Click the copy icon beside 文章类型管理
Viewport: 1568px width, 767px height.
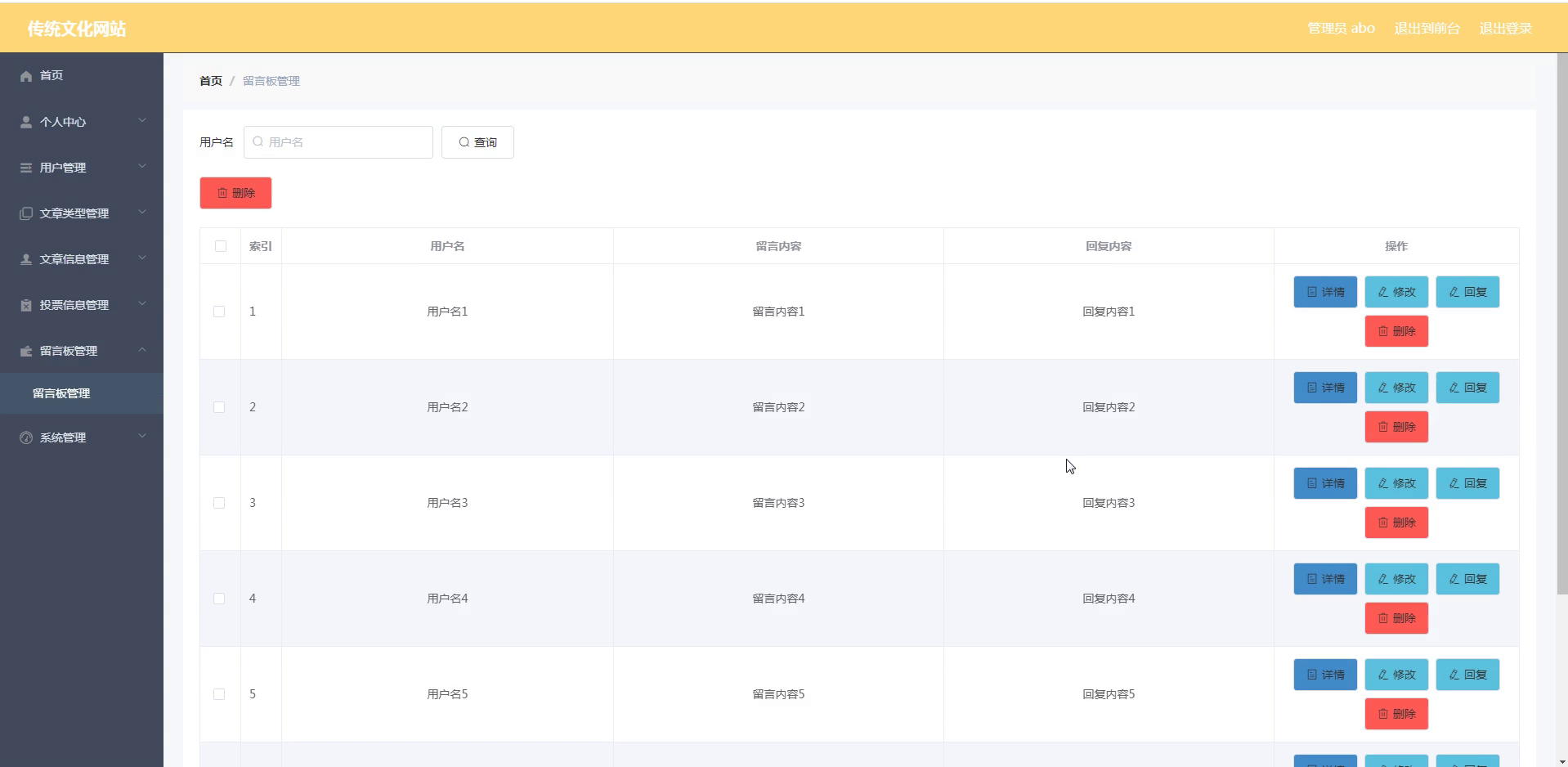pyautogui.click(x=26, y=213)
